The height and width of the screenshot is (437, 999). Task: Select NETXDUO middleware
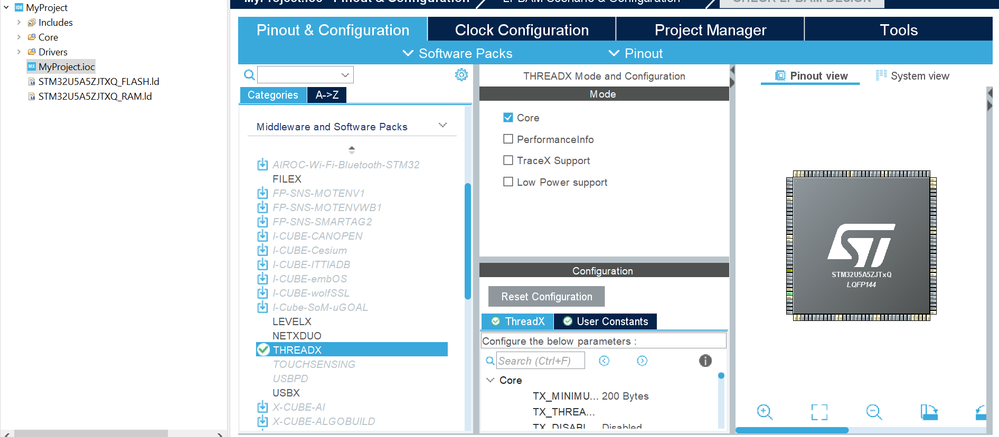click(297, 336)
